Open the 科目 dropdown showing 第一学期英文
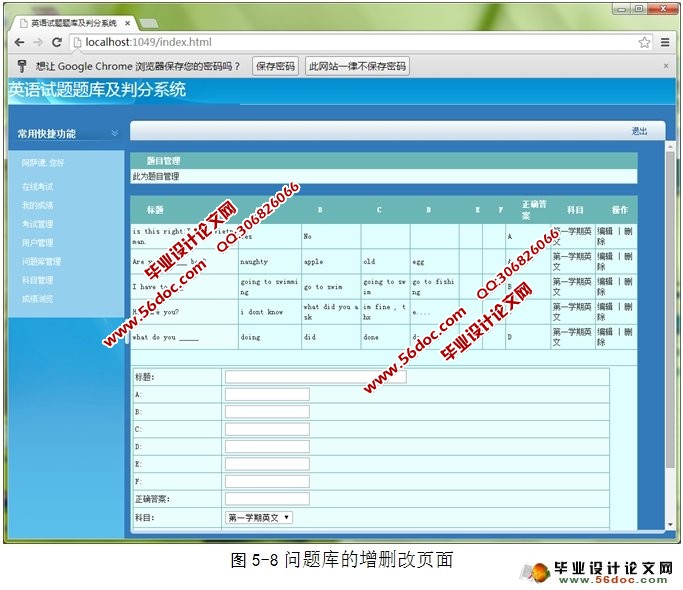 [x=259, y=517]
